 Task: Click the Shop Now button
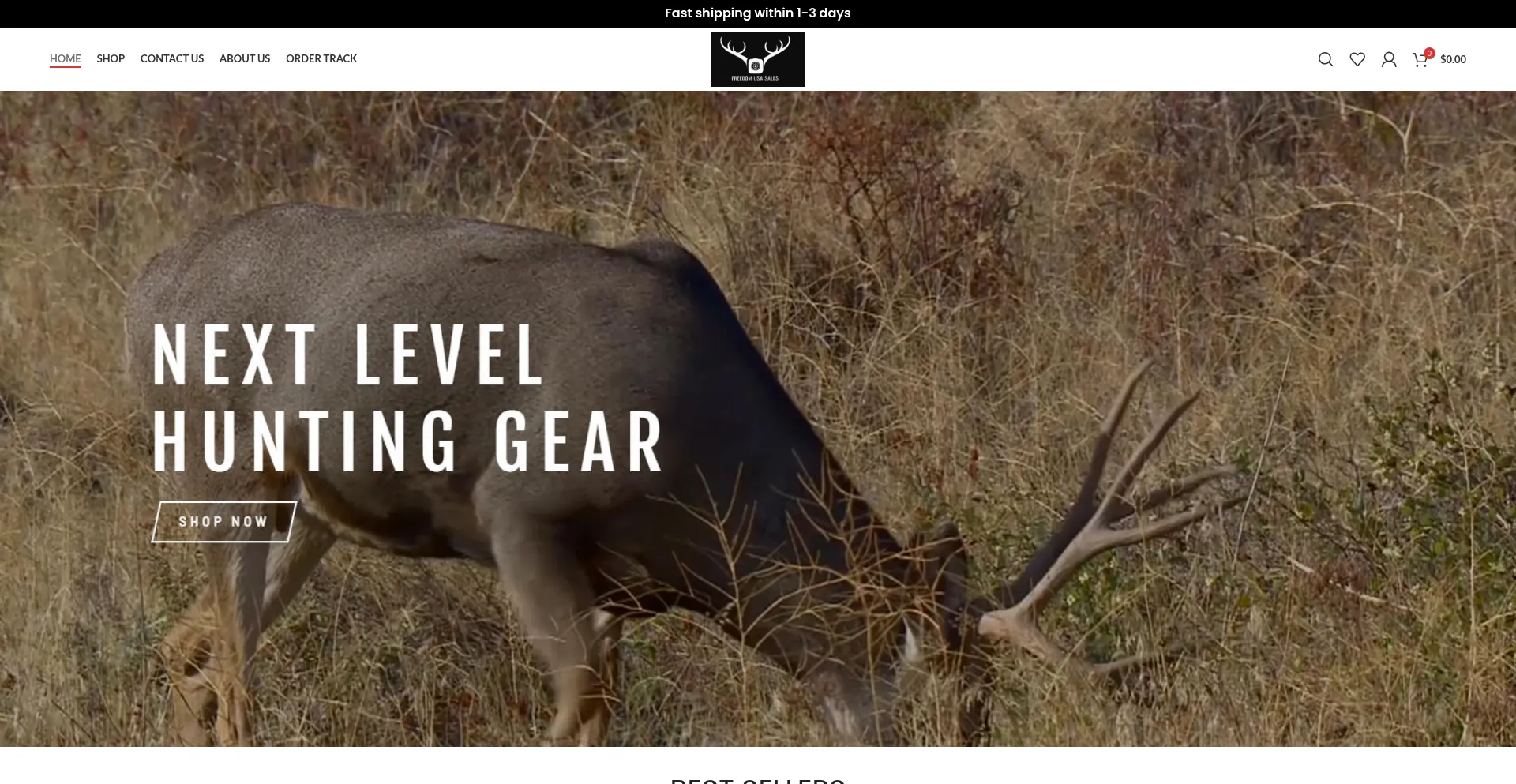223,522
